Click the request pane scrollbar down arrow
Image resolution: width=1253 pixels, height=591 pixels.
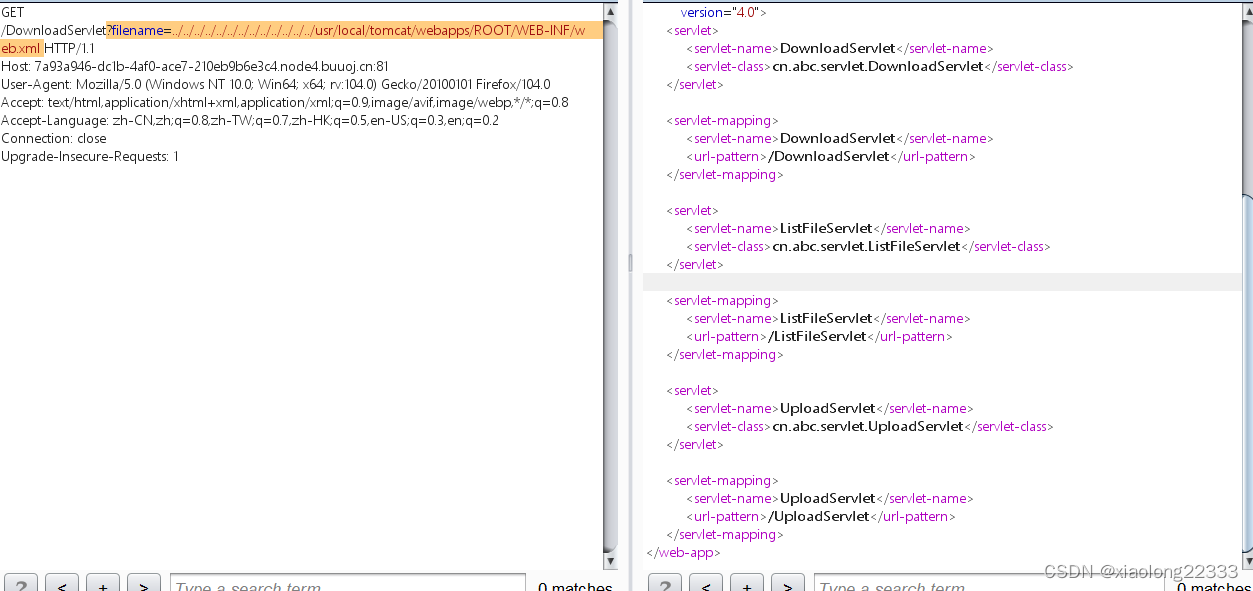[611, 561]
